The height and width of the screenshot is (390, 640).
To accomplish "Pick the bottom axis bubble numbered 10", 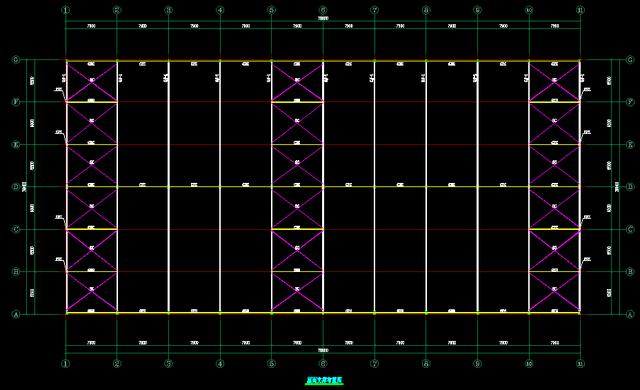I will [x=529, y=363].
